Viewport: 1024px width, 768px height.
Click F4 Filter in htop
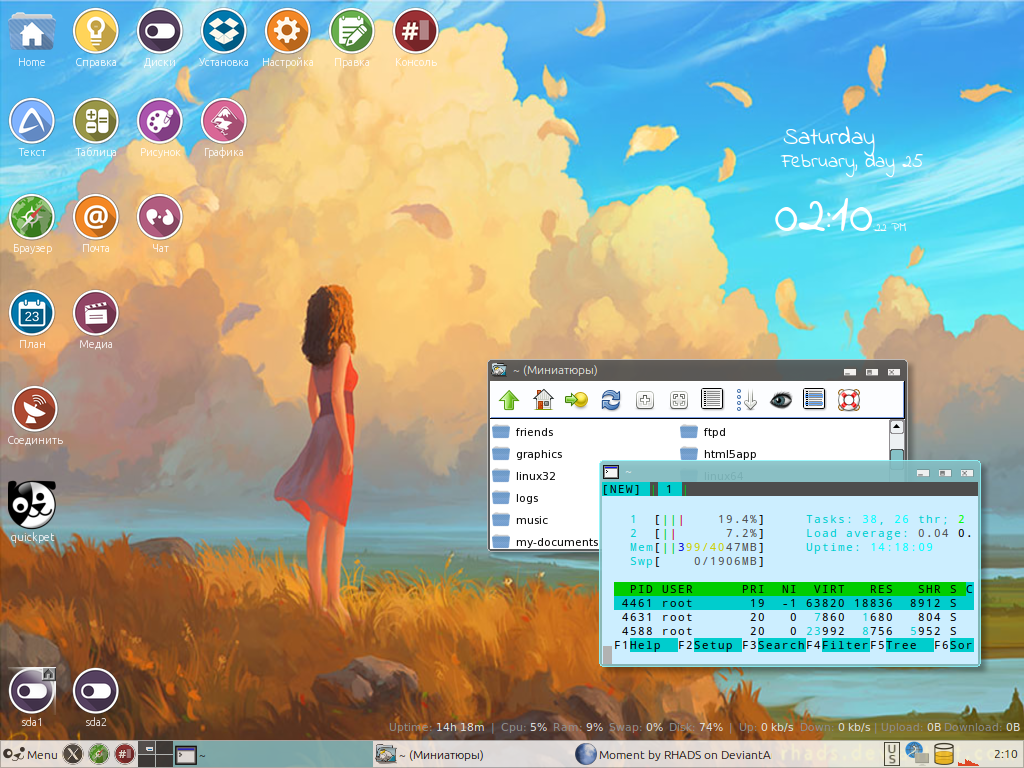(x=838, y=645)
